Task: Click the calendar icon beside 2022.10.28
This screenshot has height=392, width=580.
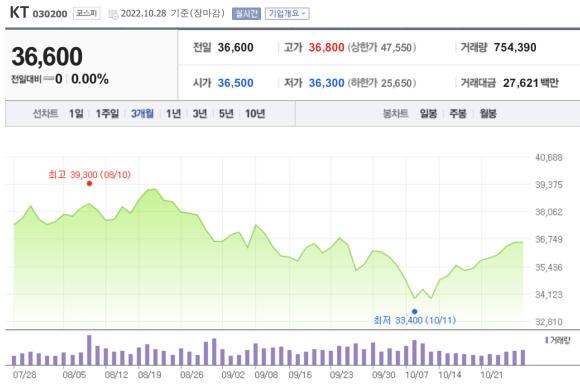Action: [113, 14]
